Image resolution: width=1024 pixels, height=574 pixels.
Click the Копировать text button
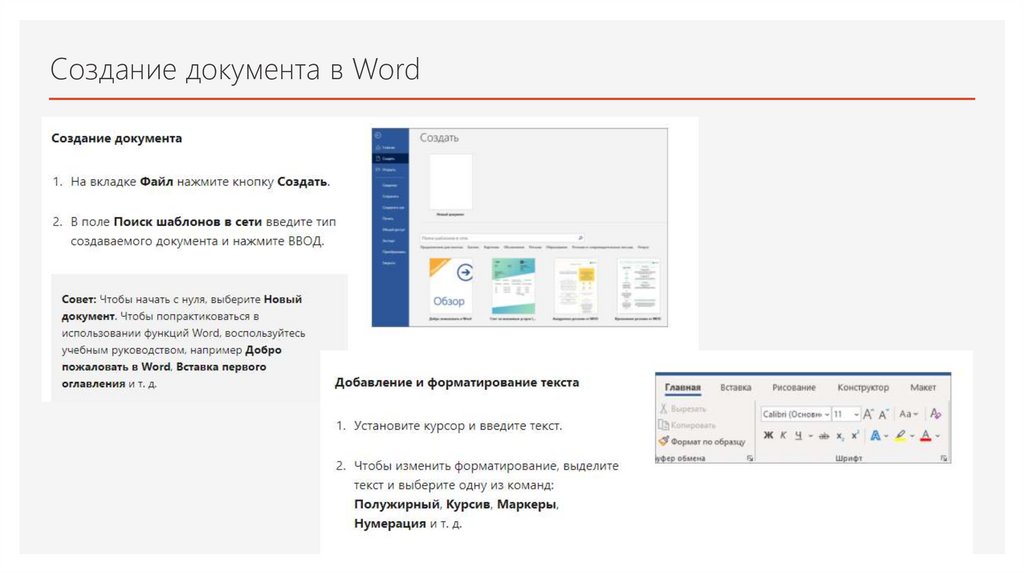point(693,425)
